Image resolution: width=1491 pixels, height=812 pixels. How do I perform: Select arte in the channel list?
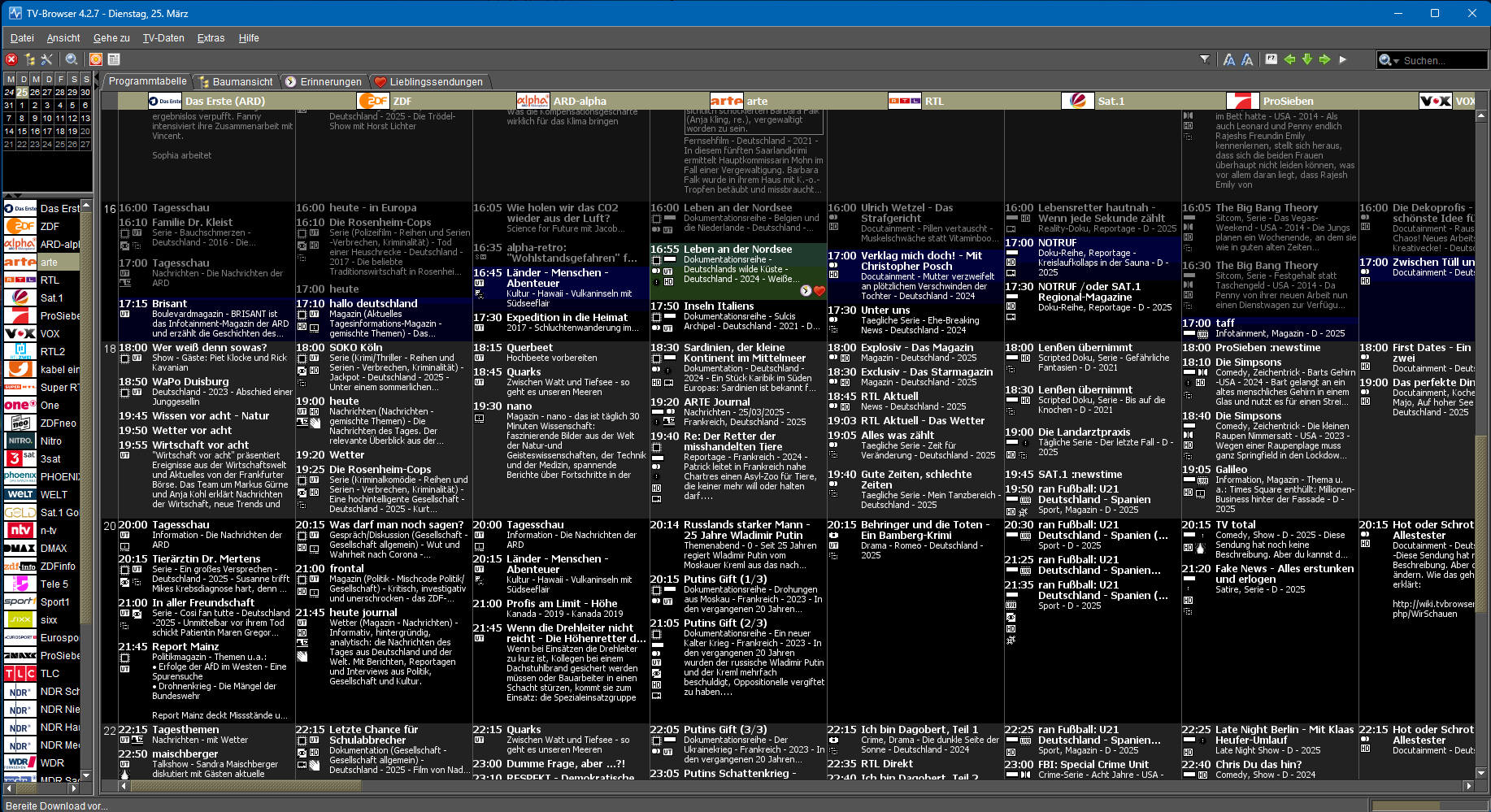pyautogui.click(x=41, y=263)
